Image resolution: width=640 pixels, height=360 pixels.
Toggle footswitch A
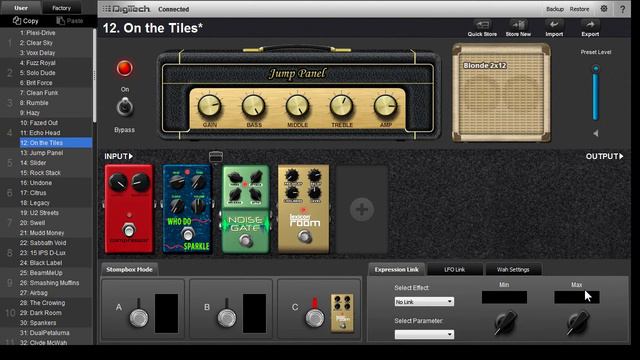[x=139, y=318]
